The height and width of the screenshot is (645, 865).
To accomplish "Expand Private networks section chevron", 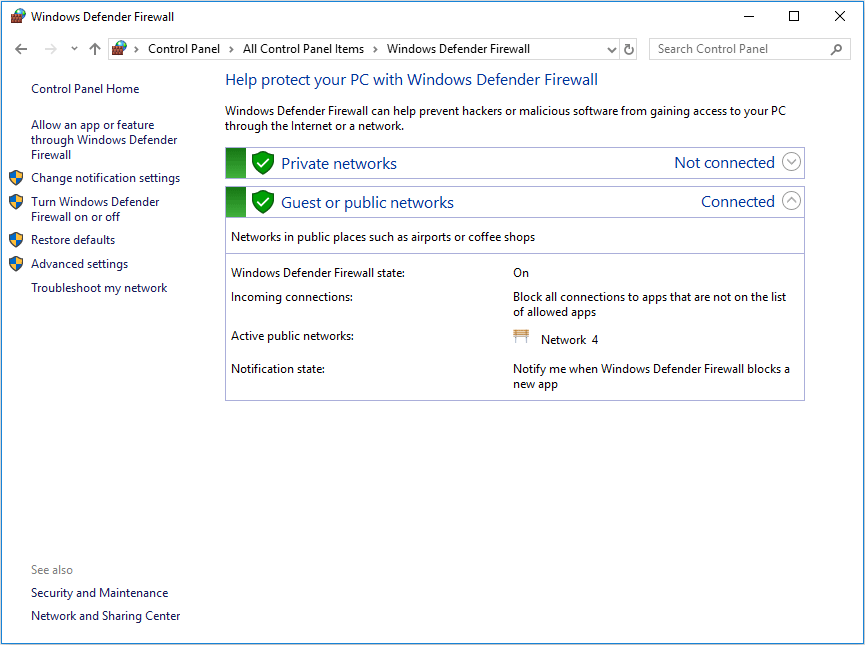I will (791, 162).
